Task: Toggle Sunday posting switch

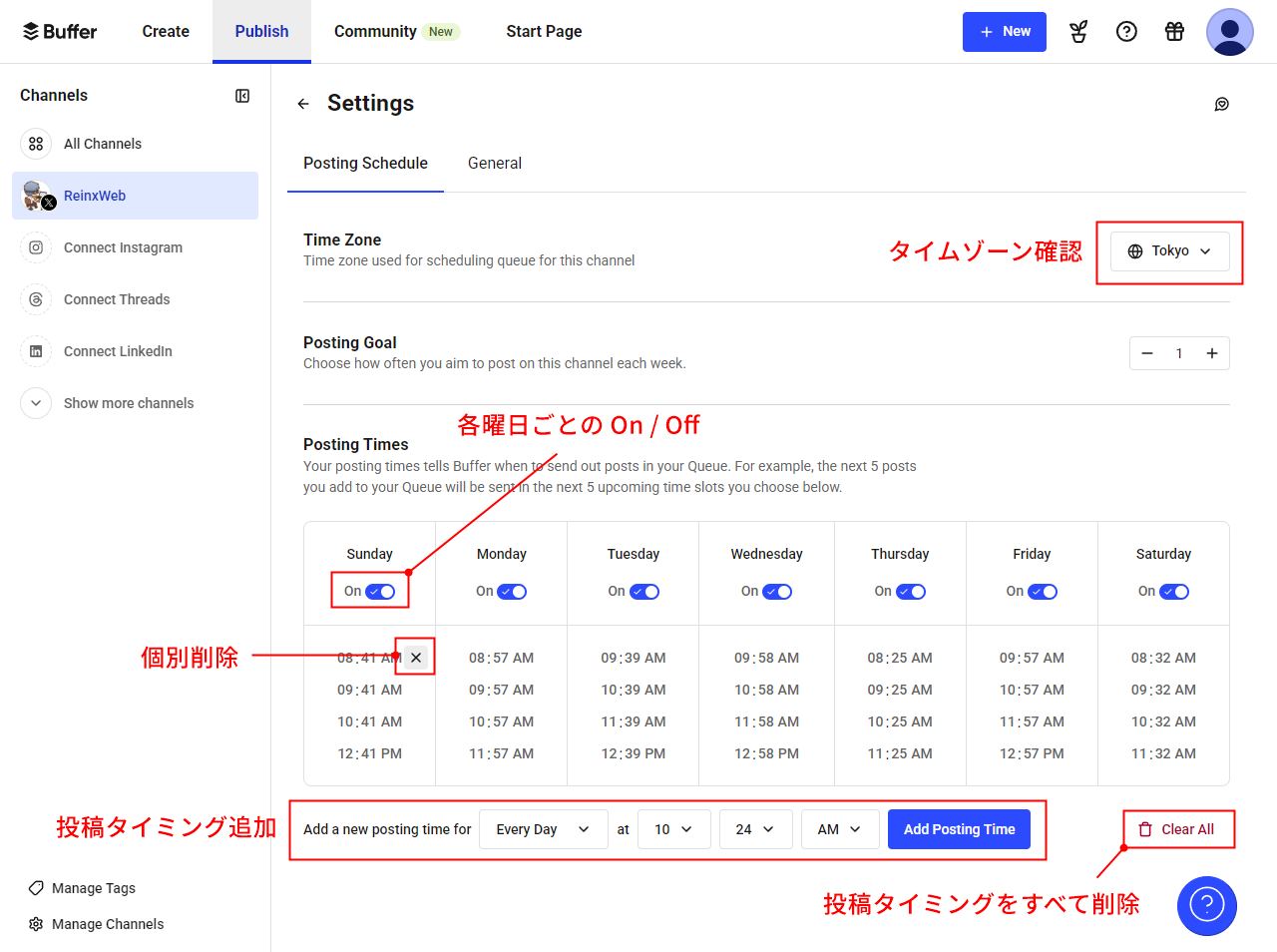Action: pyautogui.click(x=380, y=592)
